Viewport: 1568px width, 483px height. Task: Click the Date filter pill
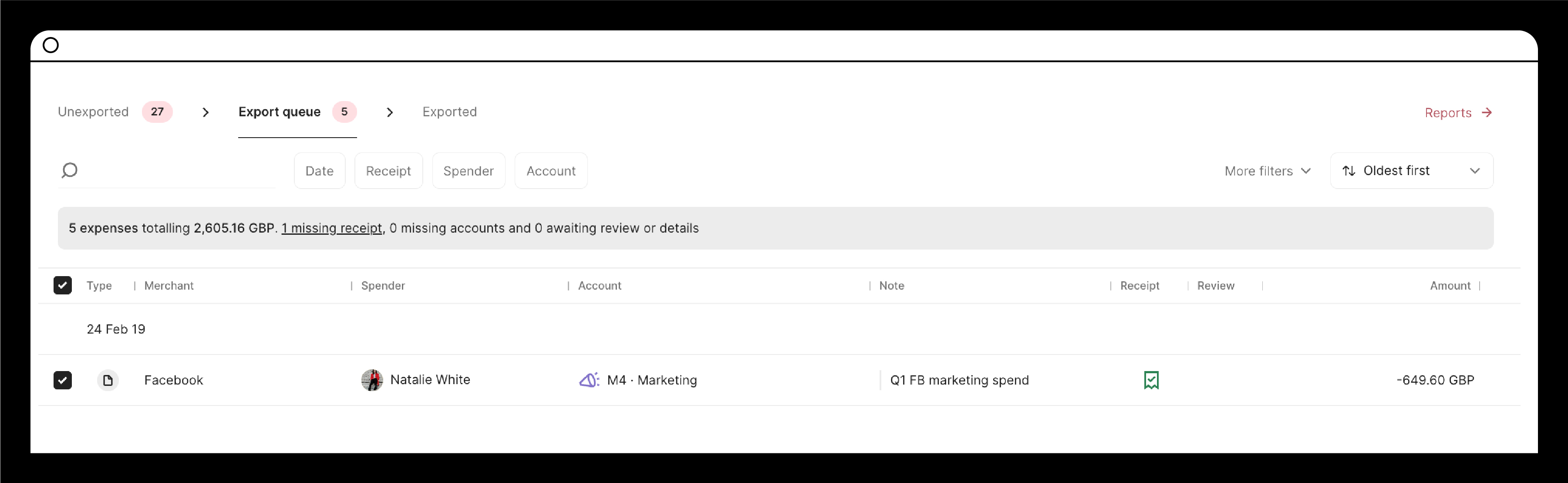point(319,171)
